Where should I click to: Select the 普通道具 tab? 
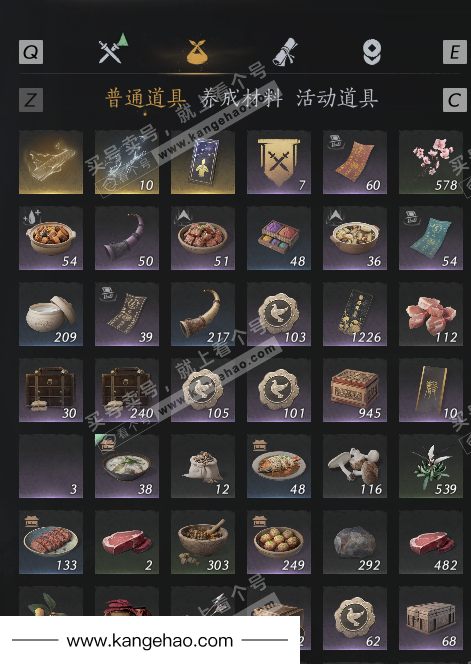click(146, 99)
